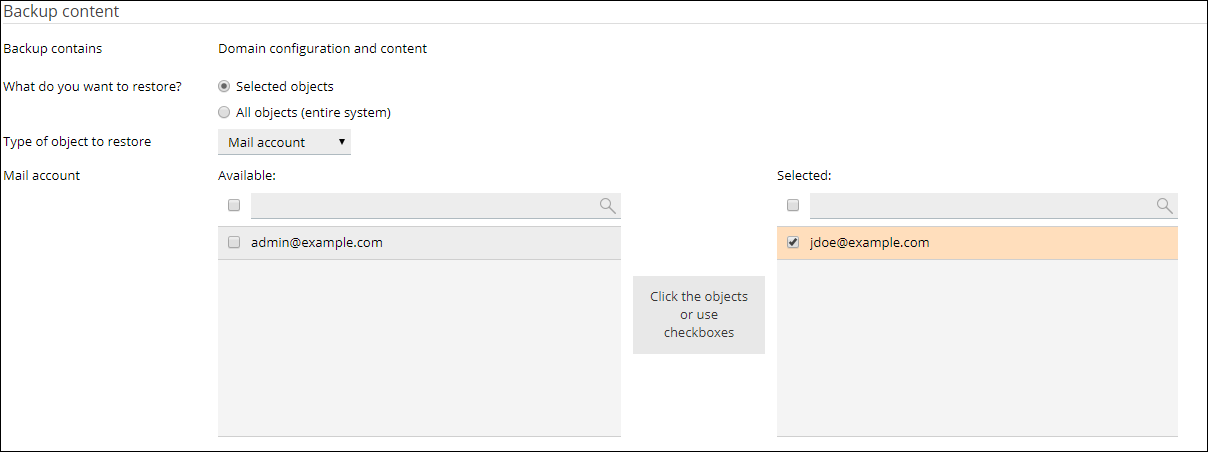The height and width of the screenshot is (452, 1208).
Task: Choose "All objects (entire system)" radio option
Action: point(224,112)
